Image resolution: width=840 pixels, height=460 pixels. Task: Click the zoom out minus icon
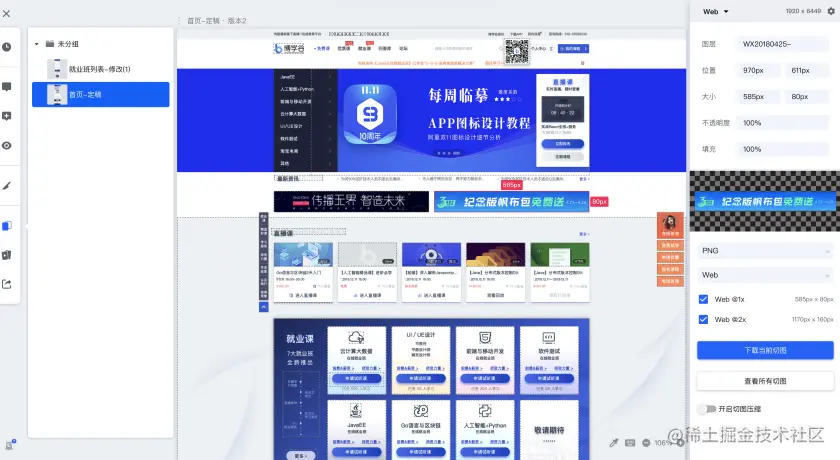tap(646, 443)
